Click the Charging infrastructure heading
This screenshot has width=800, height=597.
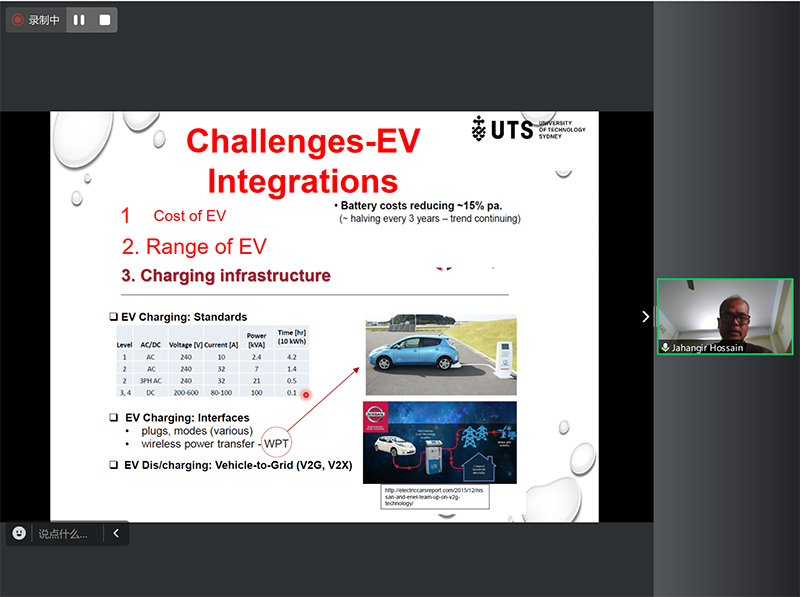pyautogui.click(x=226, y=275)
